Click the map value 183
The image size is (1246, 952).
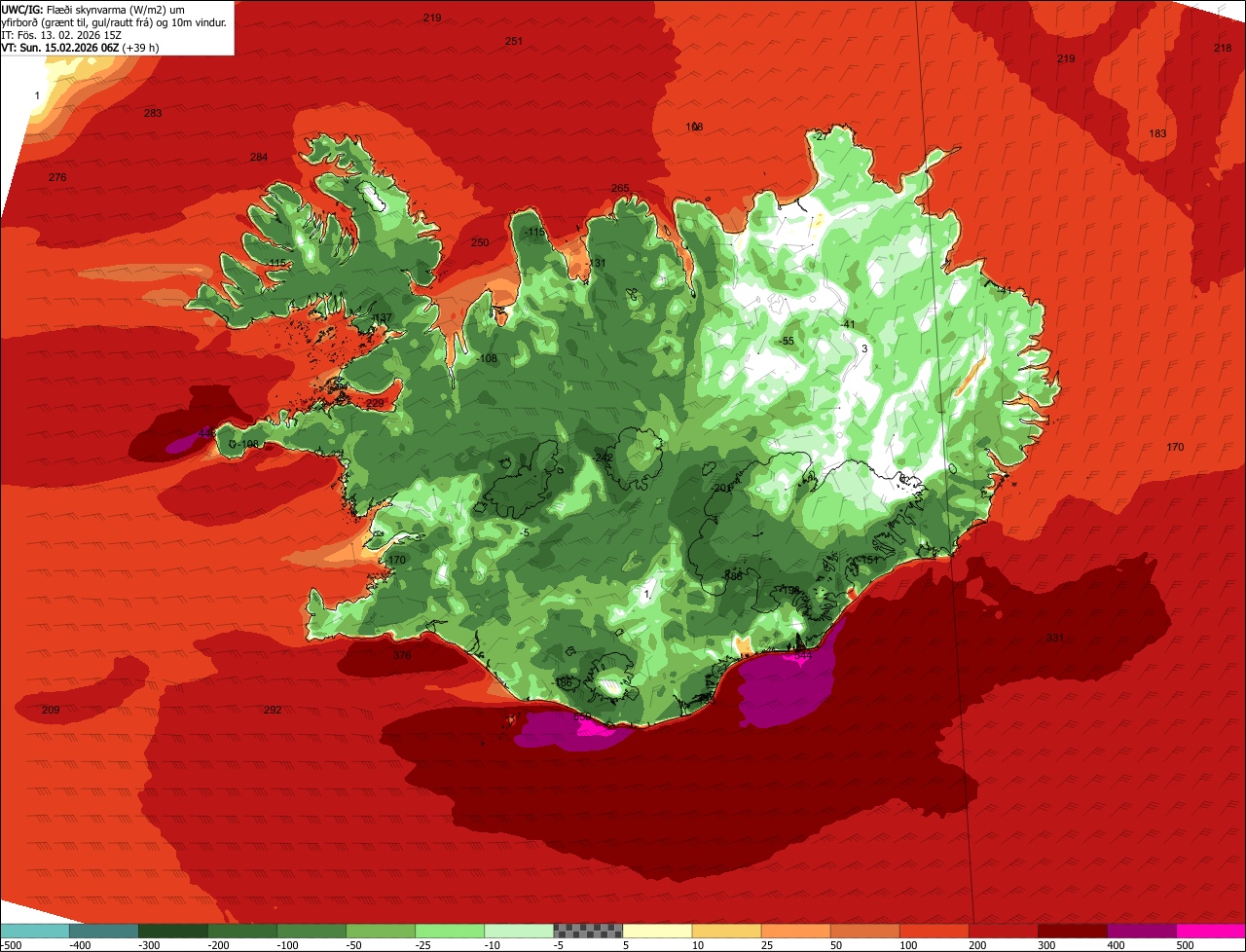1157,133
